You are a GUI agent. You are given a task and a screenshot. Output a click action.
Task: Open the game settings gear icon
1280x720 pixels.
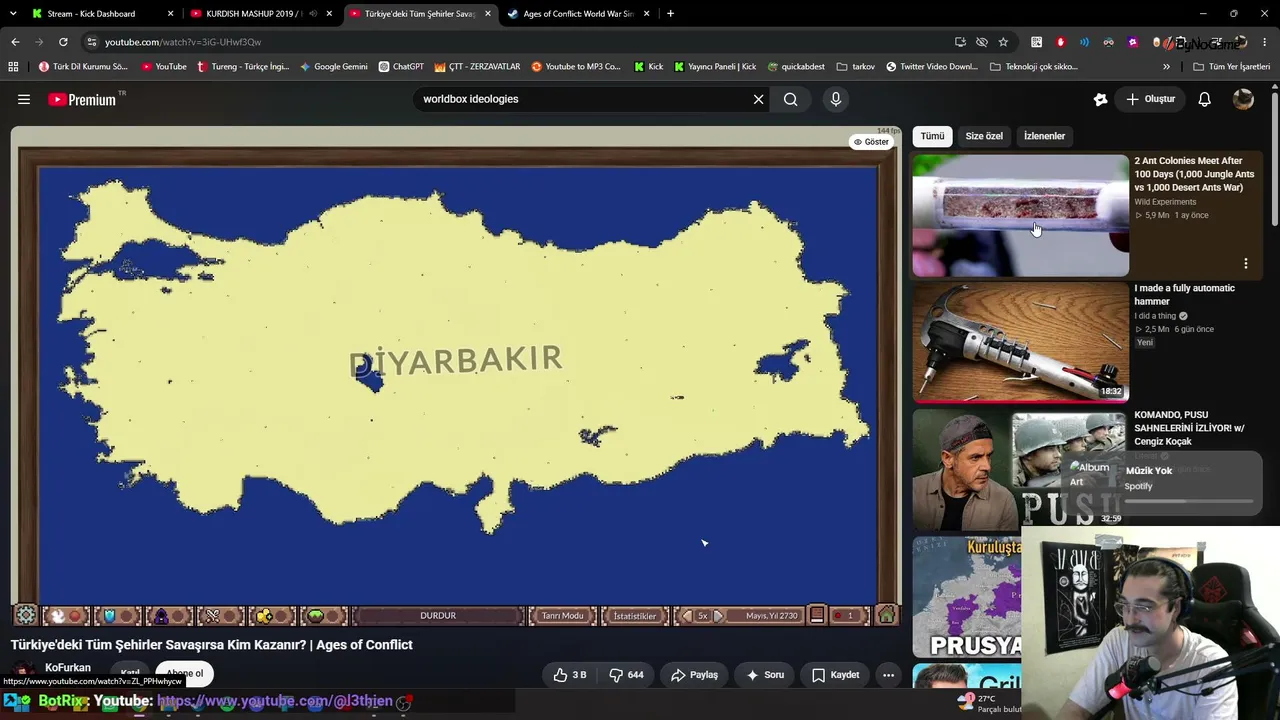26,615
